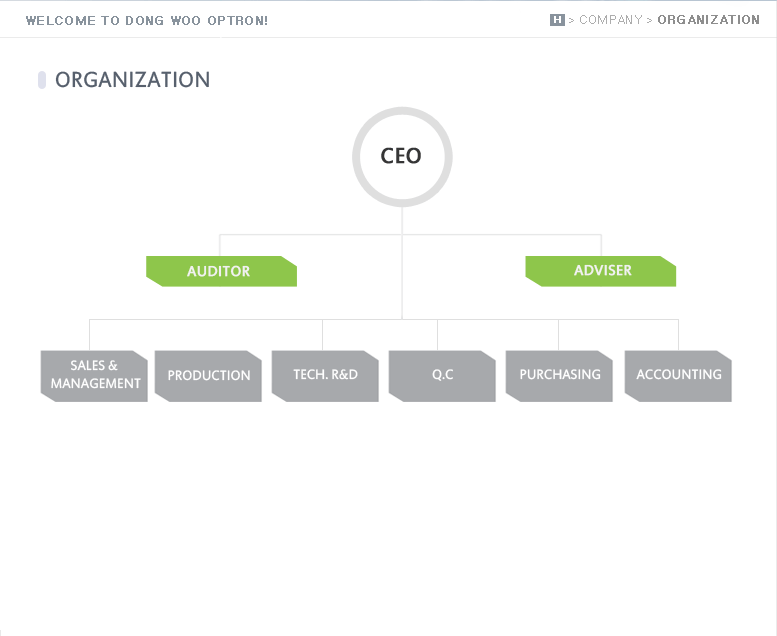Click the ORGANIZATION breadcrumb item
This screenshot has height=636, width=777.
708,20
